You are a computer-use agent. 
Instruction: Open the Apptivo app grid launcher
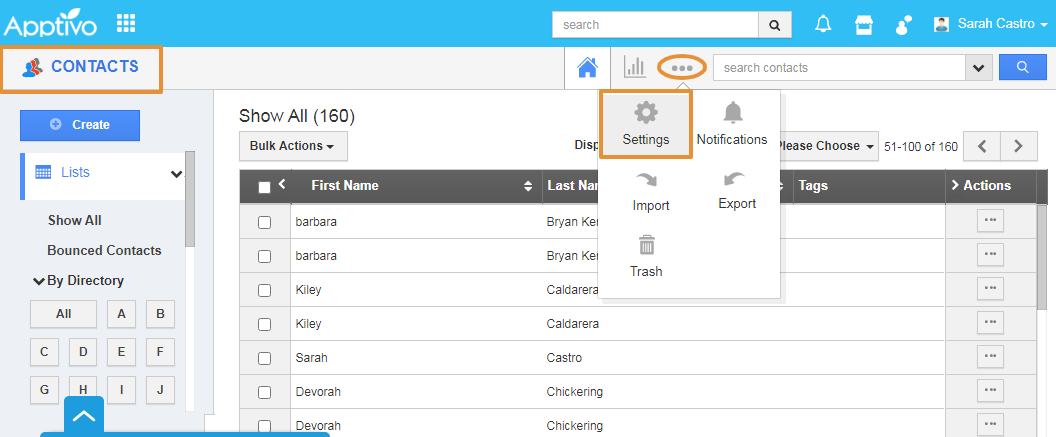127,23
